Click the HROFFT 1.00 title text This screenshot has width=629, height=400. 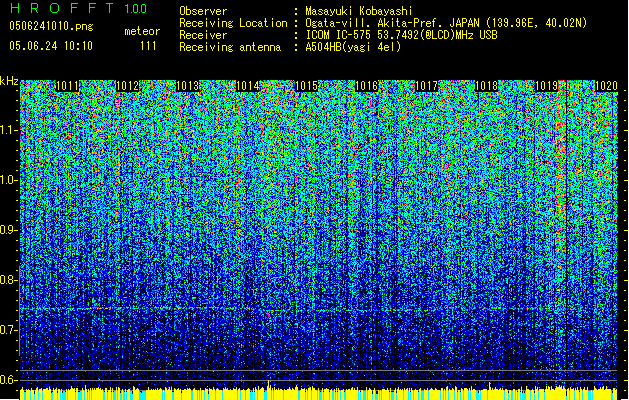79,8
